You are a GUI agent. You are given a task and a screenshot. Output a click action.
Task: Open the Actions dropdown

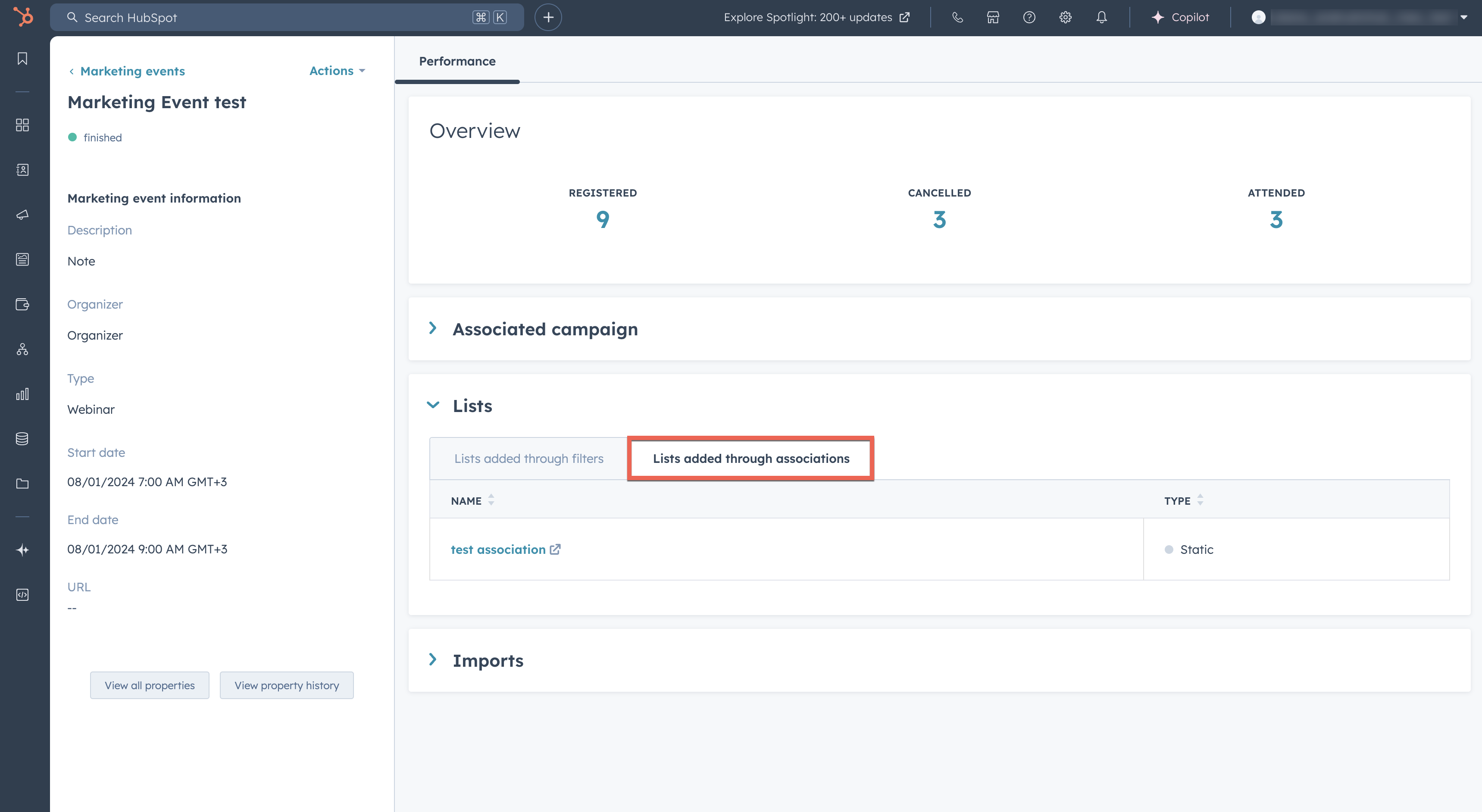[337, 71]
